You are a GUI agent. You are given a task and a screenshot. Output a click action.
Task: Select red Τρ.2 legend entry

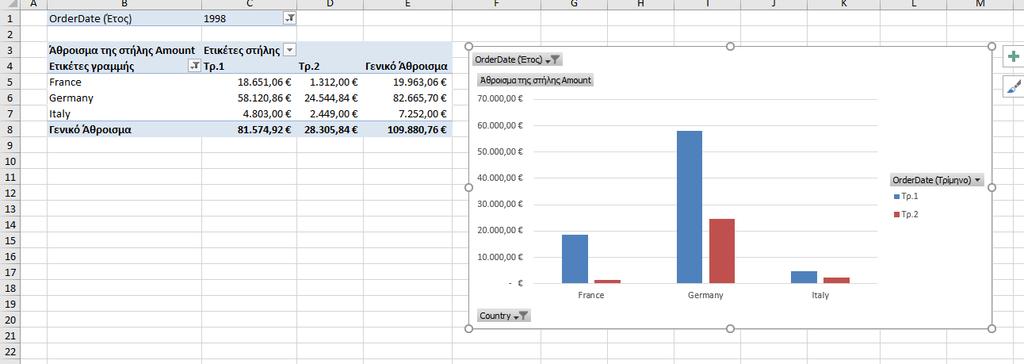pyautogui.click(x=906, y=214)
